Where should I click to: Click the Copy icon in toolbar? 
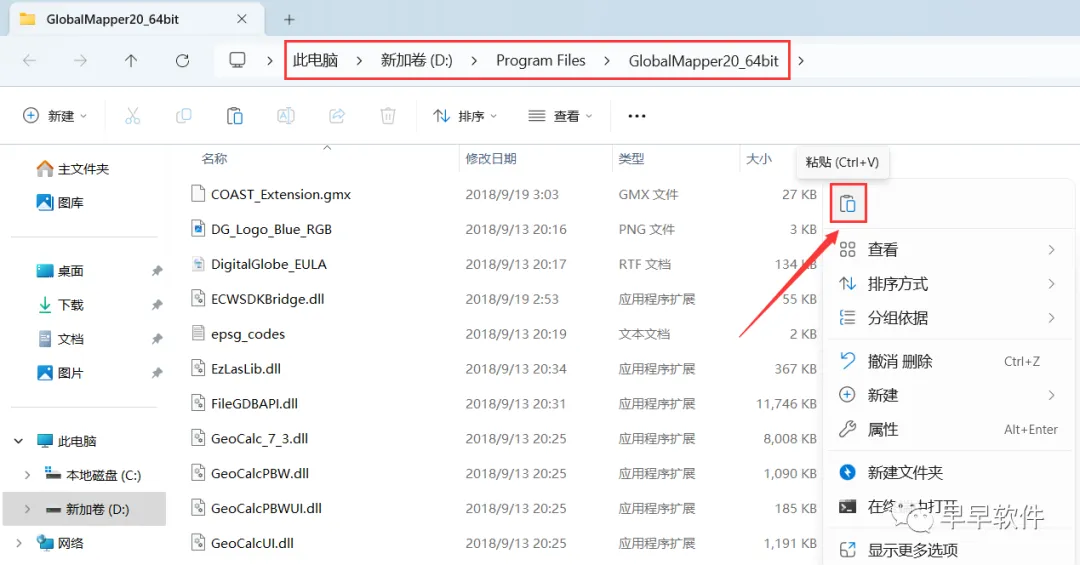point(183,116)
